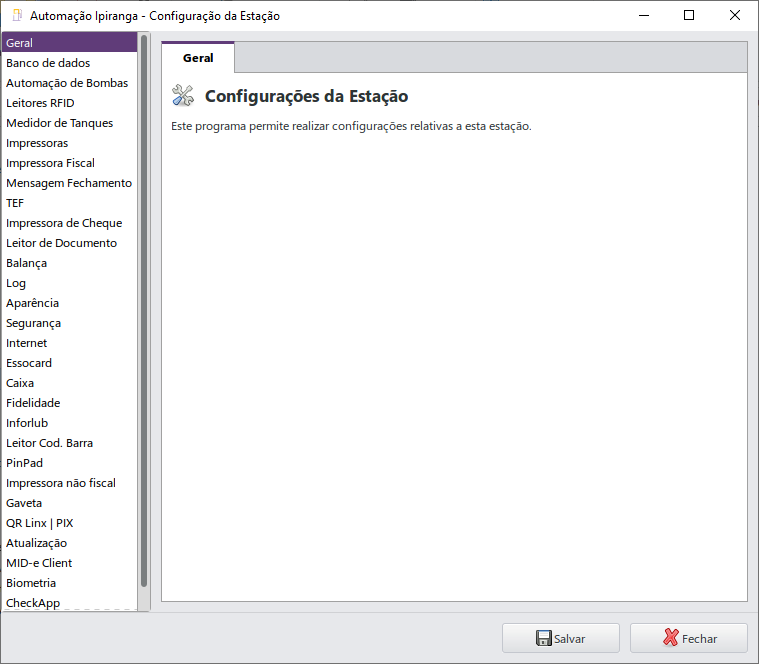Open Impressora não fiscal section
The width and height of the screenshot is (759, 664).
70,483
